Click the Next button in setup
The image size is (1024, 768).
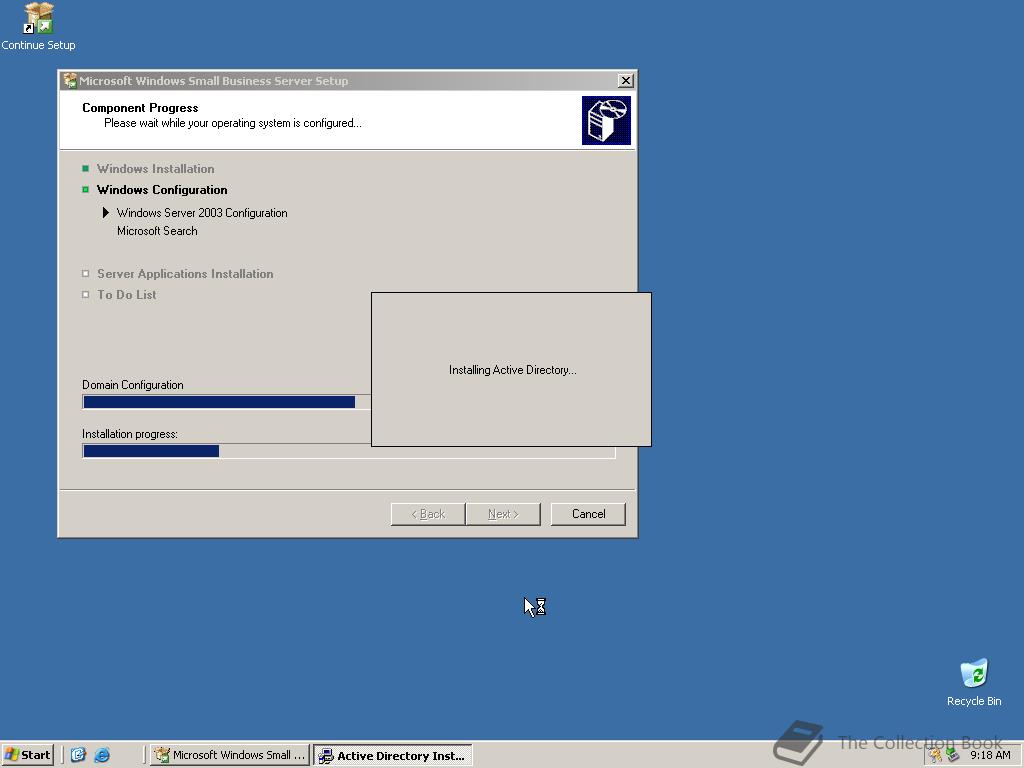point(503,514)
